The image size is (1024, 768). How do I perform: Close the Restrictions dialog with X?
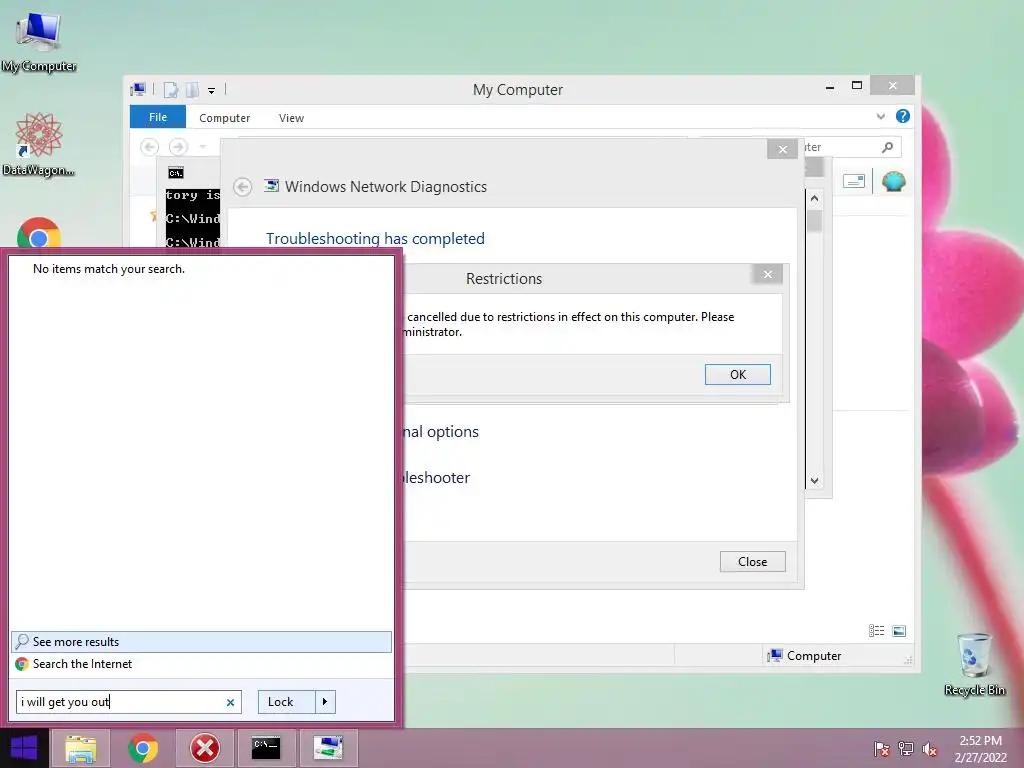768,274
